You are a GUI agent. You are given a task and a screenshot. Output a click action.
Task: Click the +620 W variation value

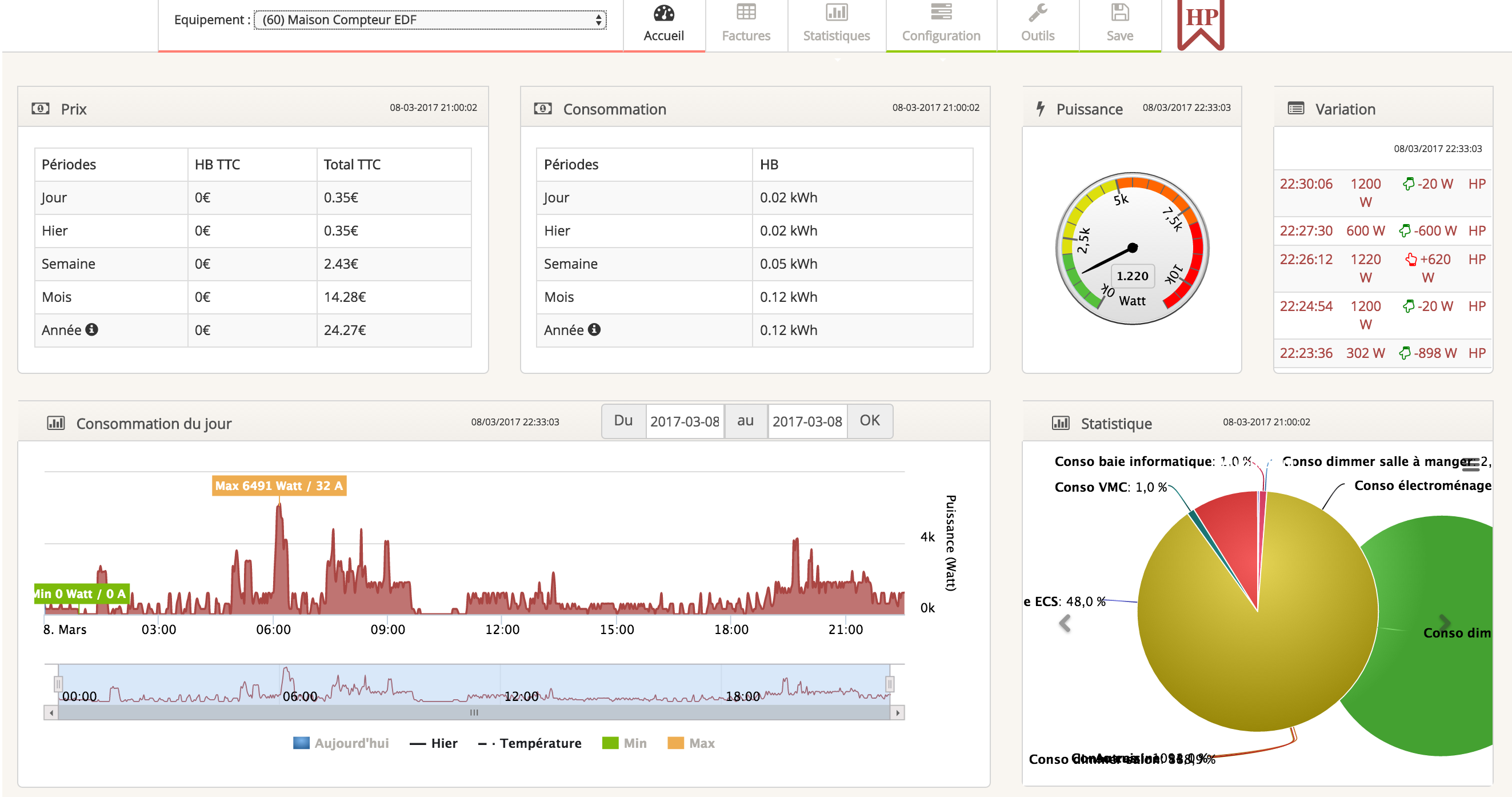[x=1434, y=268]
